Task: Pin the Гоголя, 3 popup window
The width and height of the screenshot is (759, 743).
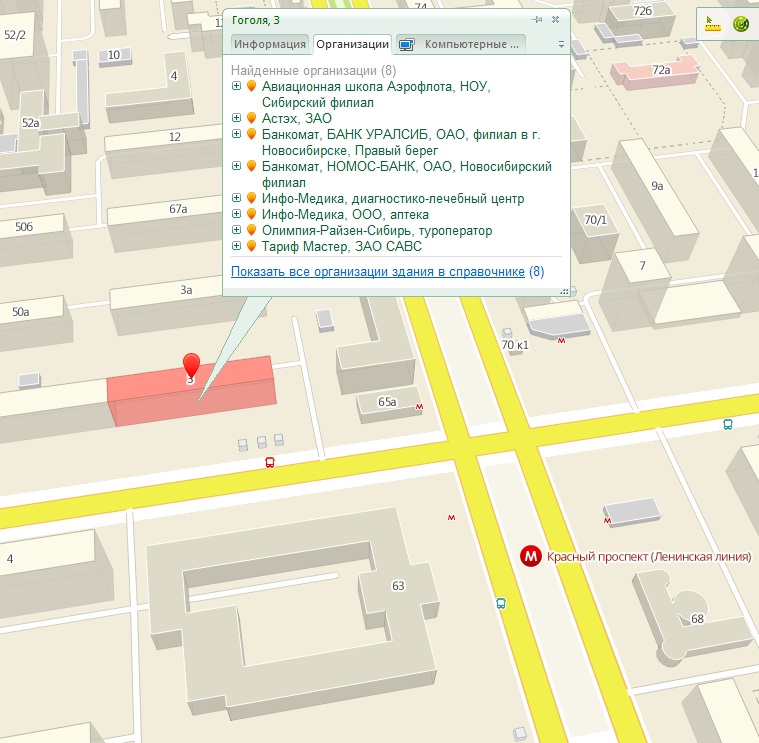Action: pyautogui.click(x=538, y=19)
